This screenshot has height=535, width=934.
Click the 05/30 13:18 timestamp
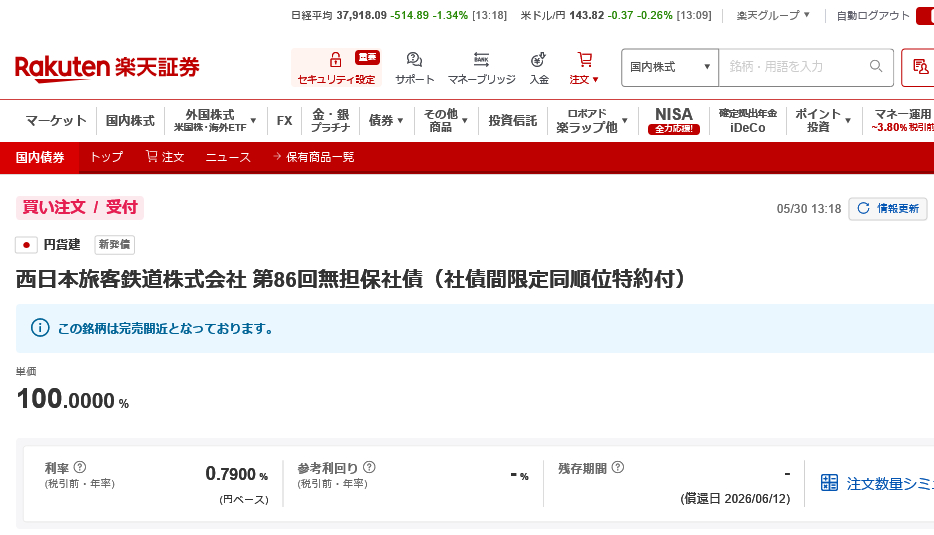click(809, 209)
